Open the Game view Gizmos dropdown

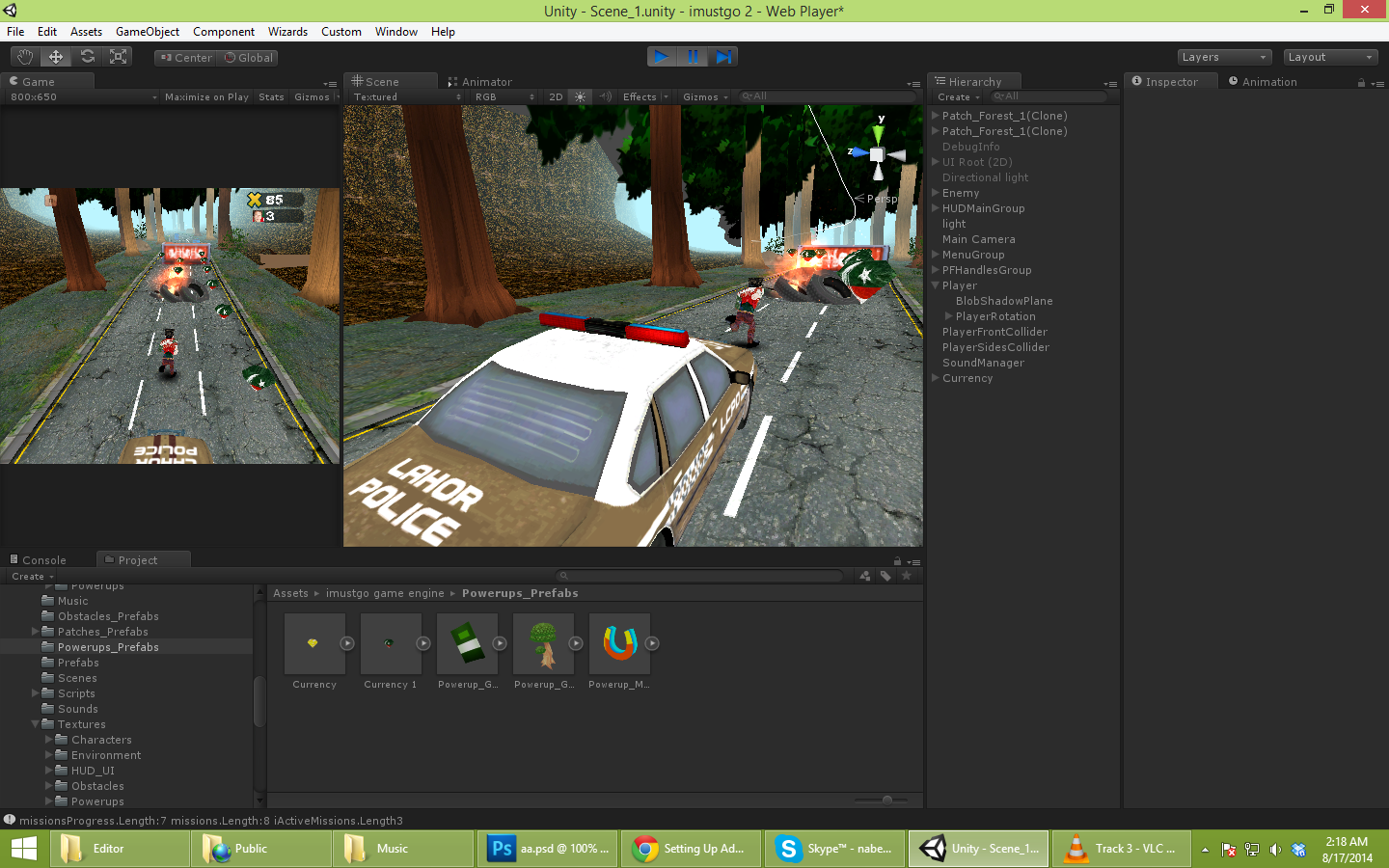tap(316, 97)
